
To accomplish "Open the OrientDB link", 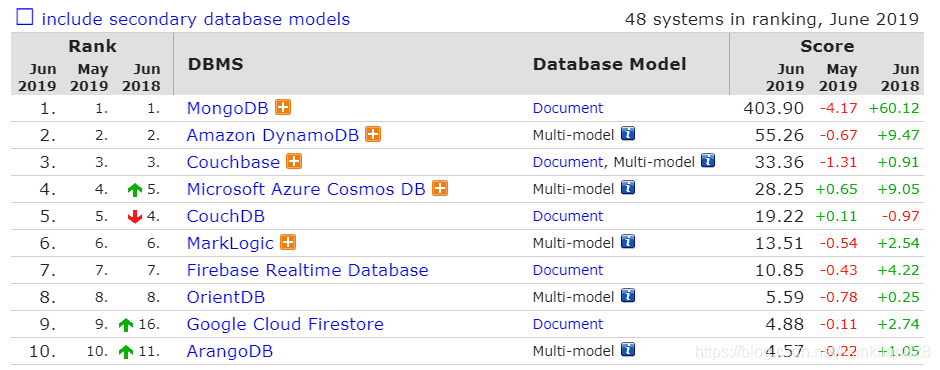I will pyautogui.click(x=226, y=297).
